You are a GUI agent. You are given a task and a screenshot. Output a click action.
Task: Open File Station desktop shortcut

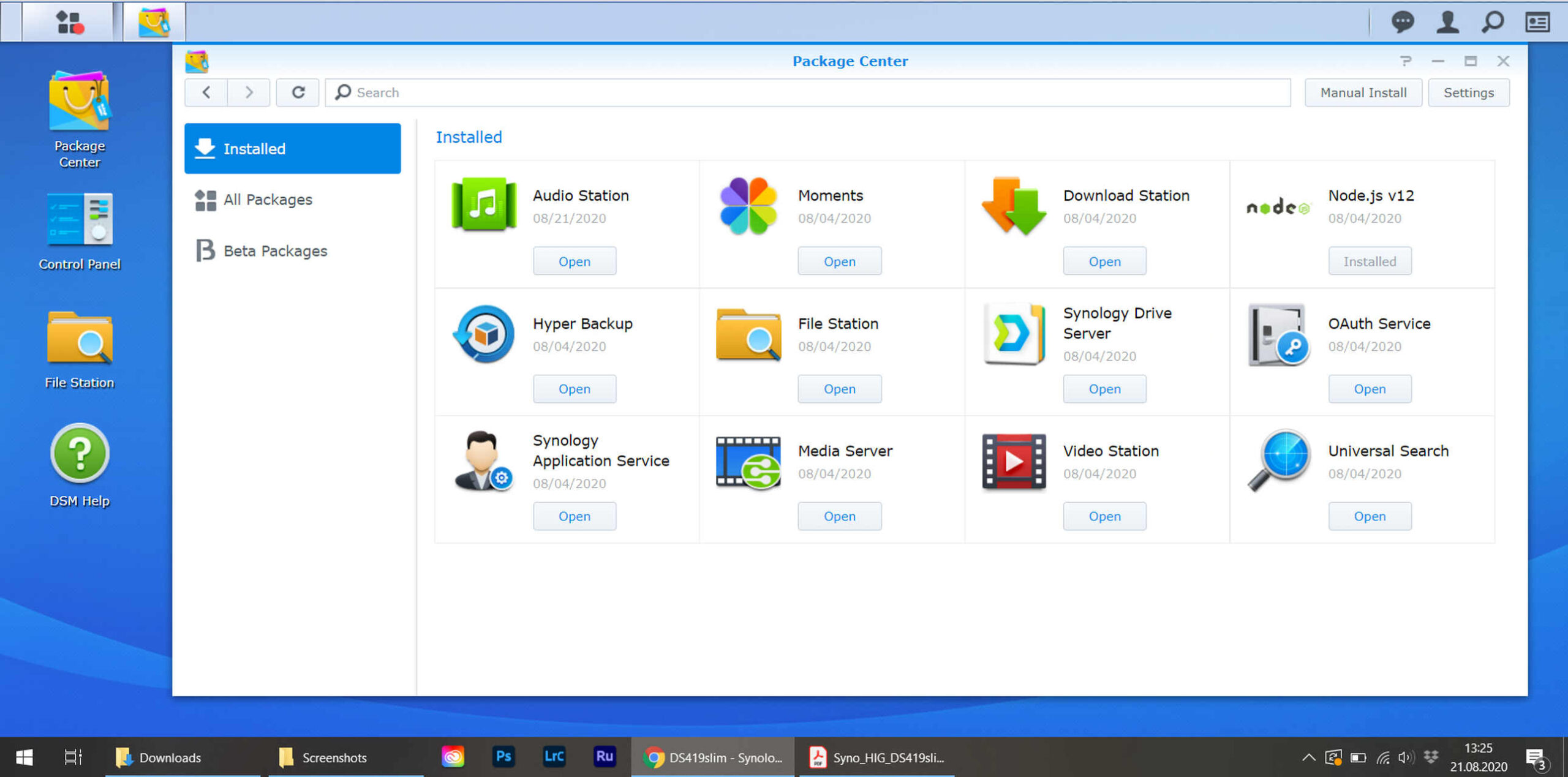coord(80,350)
